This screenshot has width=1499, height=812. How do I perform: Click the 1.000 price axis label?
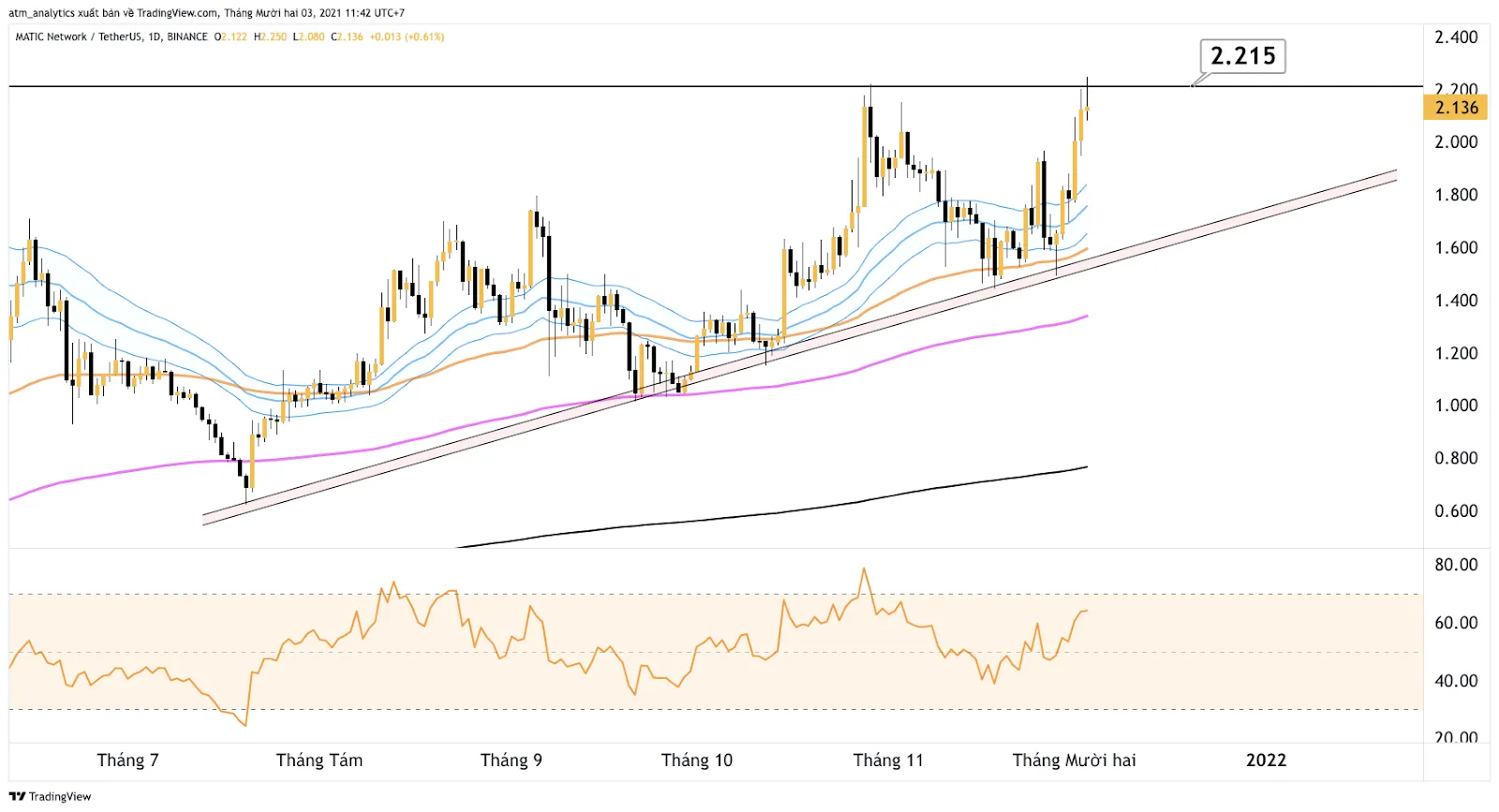(1456, 406)
